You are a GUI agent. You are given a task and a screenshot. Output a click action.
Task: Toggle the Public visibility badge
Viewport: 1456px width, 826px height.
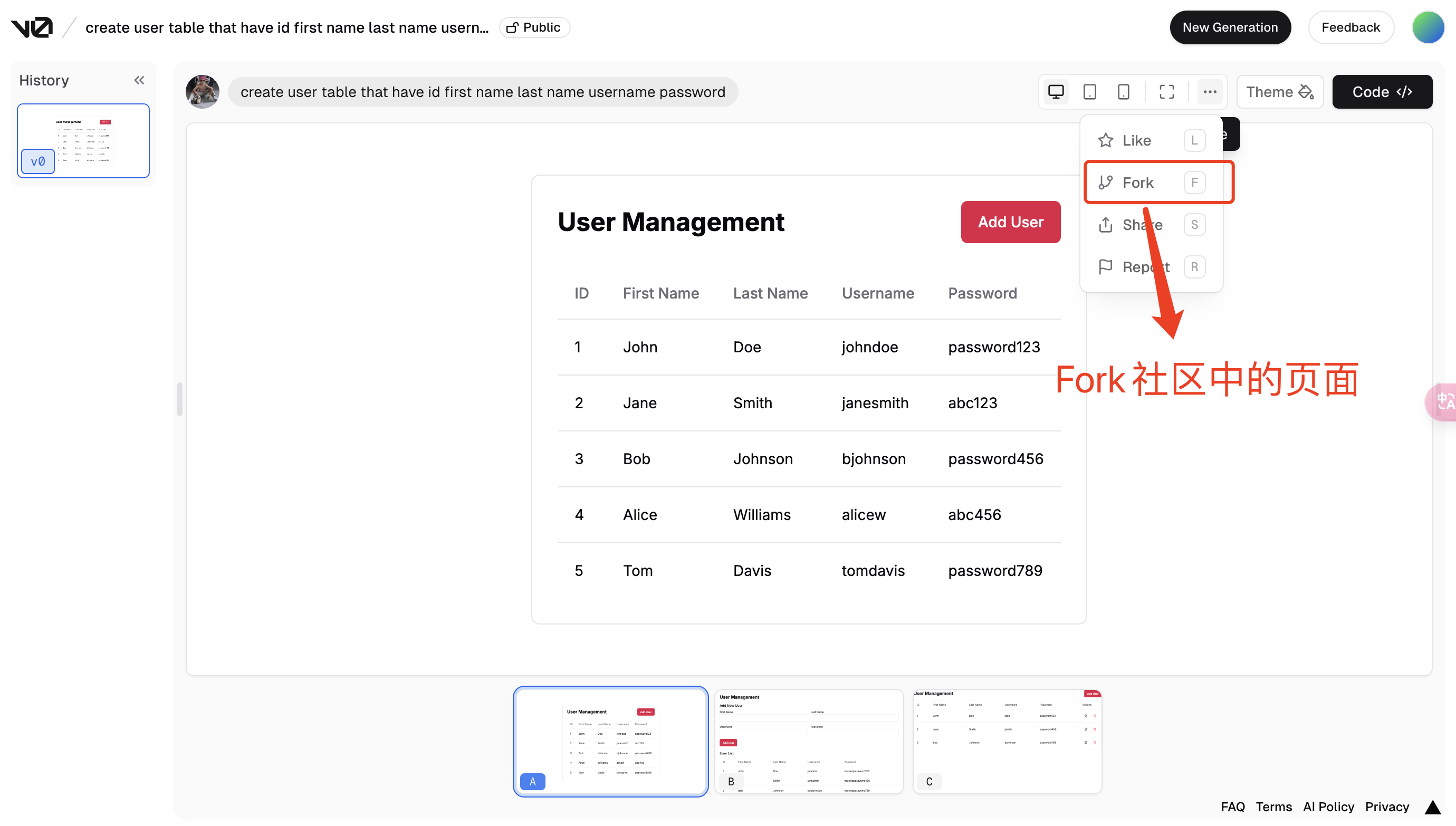(534, 27)
